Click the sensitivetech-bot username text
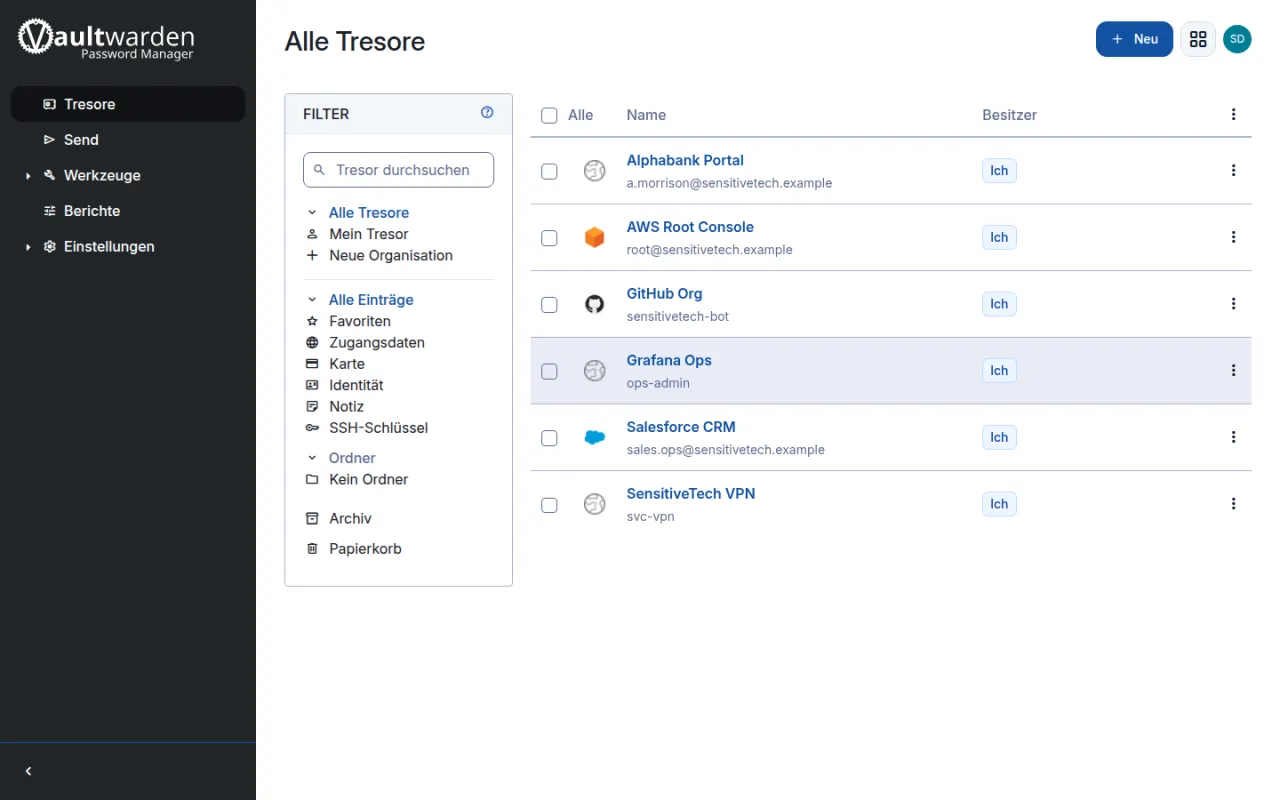The width and height of the screenshot is (1280, 800). 677,317
